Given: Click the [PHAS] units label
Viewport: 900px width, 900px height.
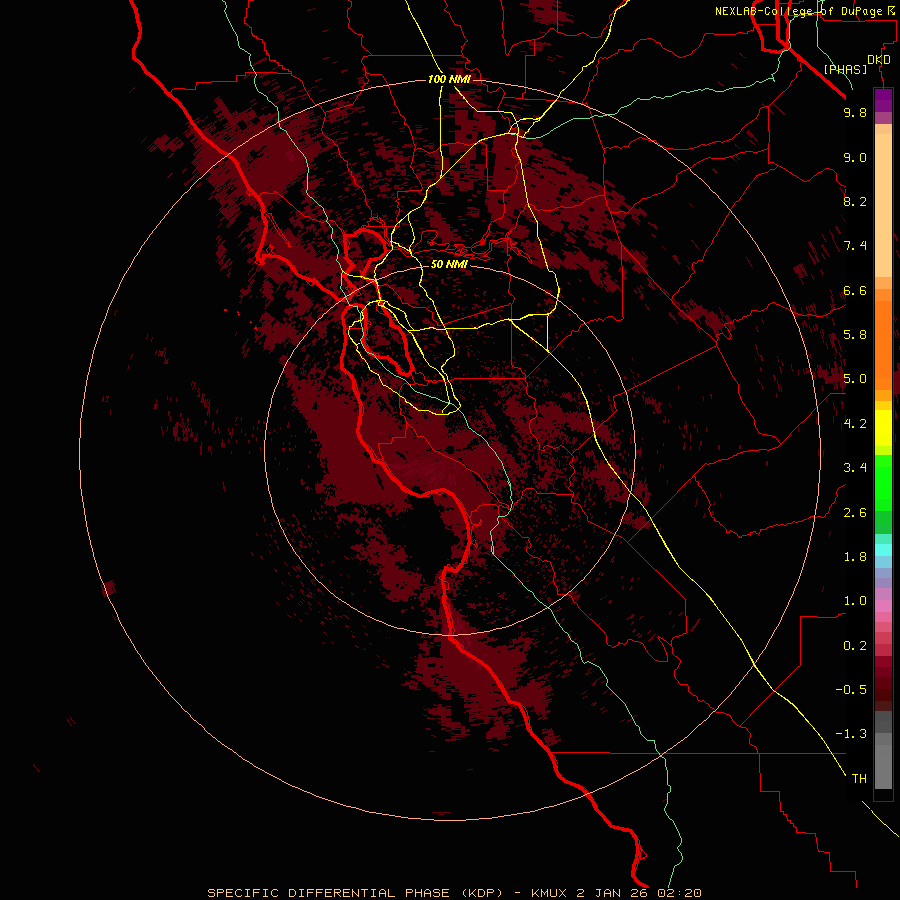Looking at the screenshot, I should (845, 70).
